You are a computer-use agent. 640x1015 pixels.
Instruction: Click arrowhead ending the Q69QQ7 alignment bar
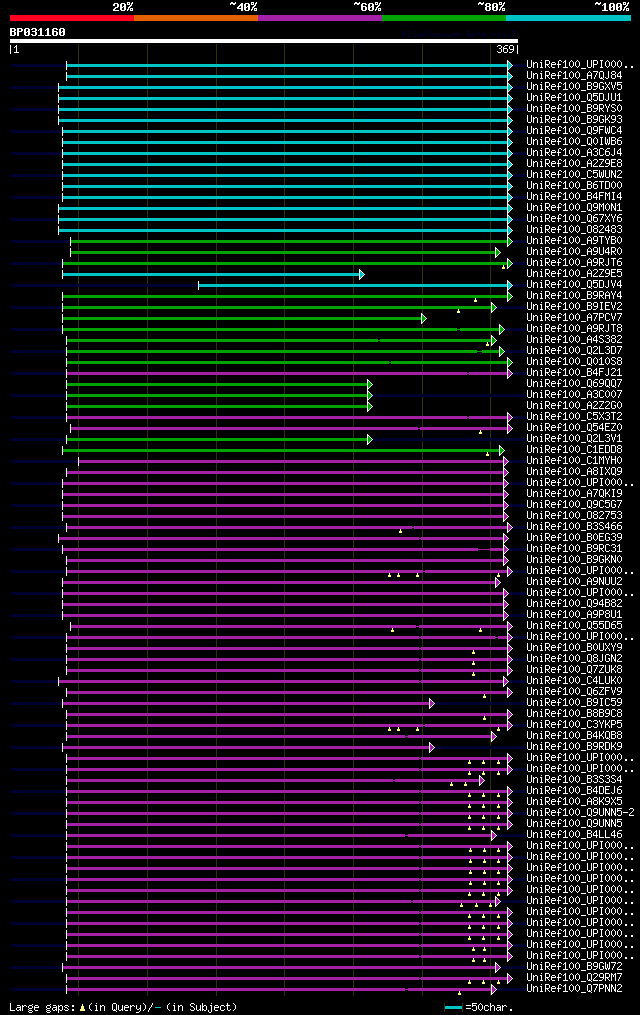click(x=370, y=385)
